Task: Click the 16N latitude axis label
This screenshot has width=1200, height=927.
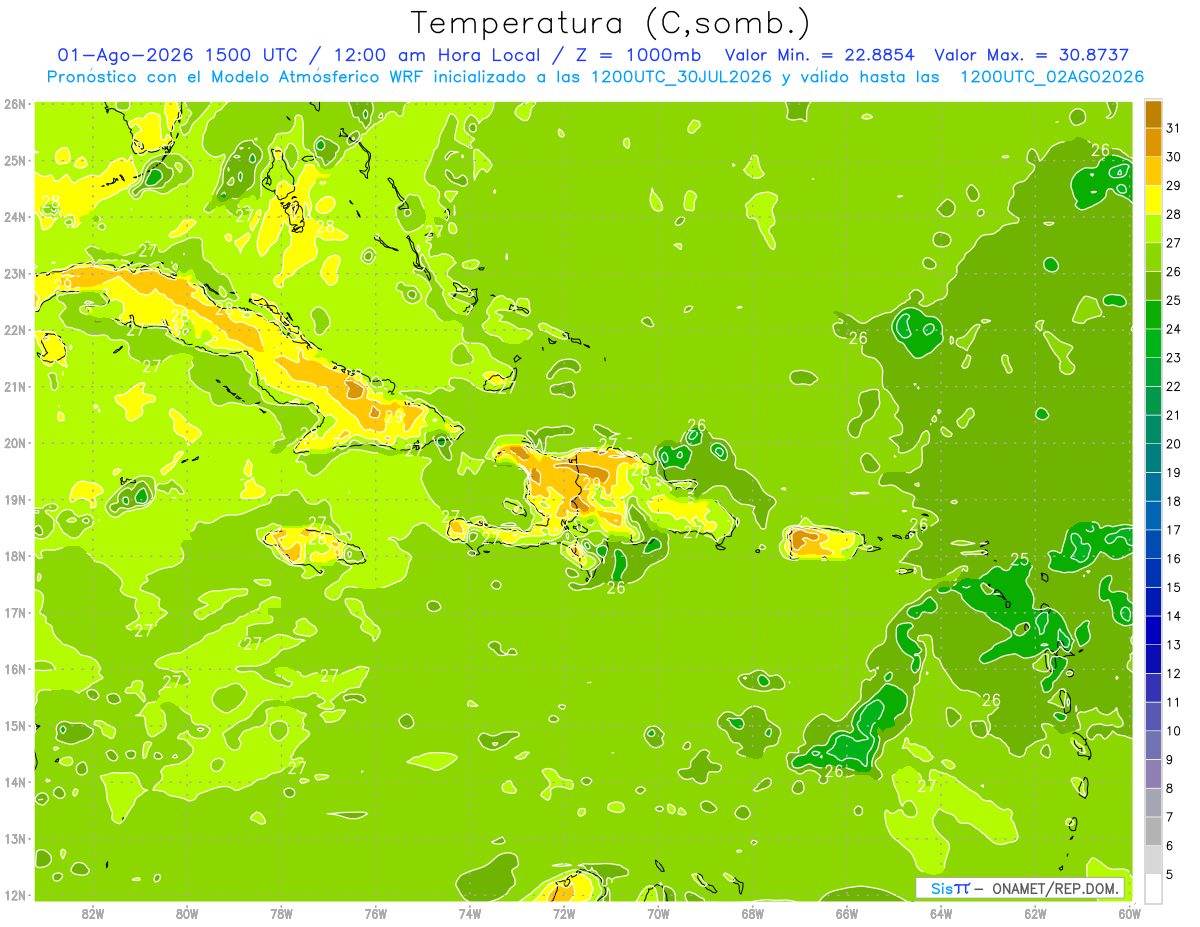Action: tap(14, 669)
